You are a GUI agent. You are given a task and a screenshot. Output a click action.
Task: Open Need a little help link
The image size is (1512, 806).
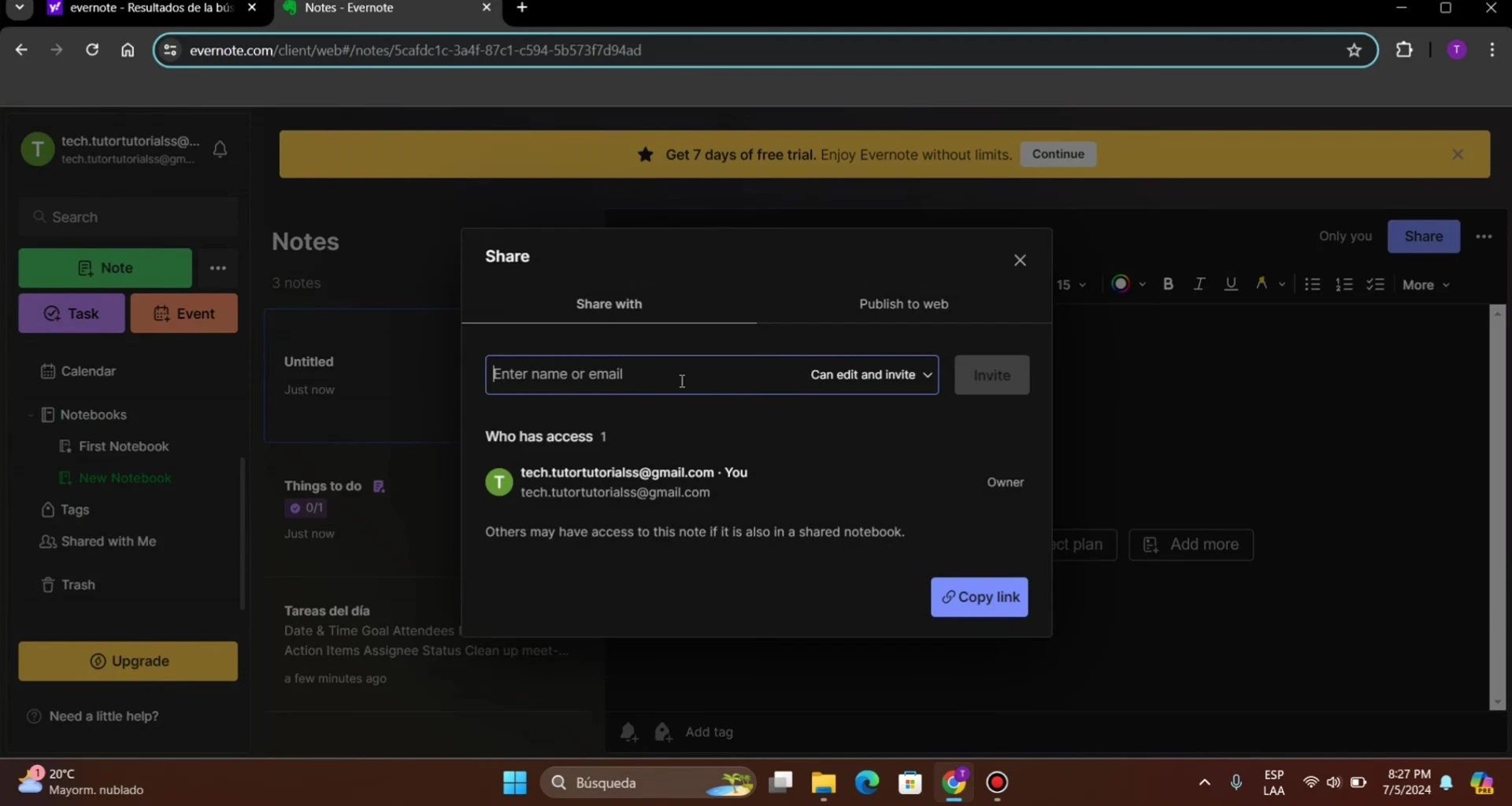tap(94, 716)
